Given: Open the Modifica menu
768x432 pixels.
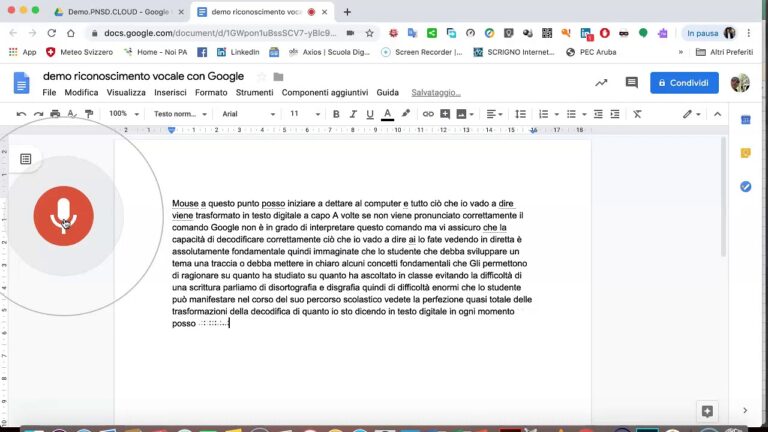Looking at the screenshot, I should pyautogui.click(x=81, y=93).
